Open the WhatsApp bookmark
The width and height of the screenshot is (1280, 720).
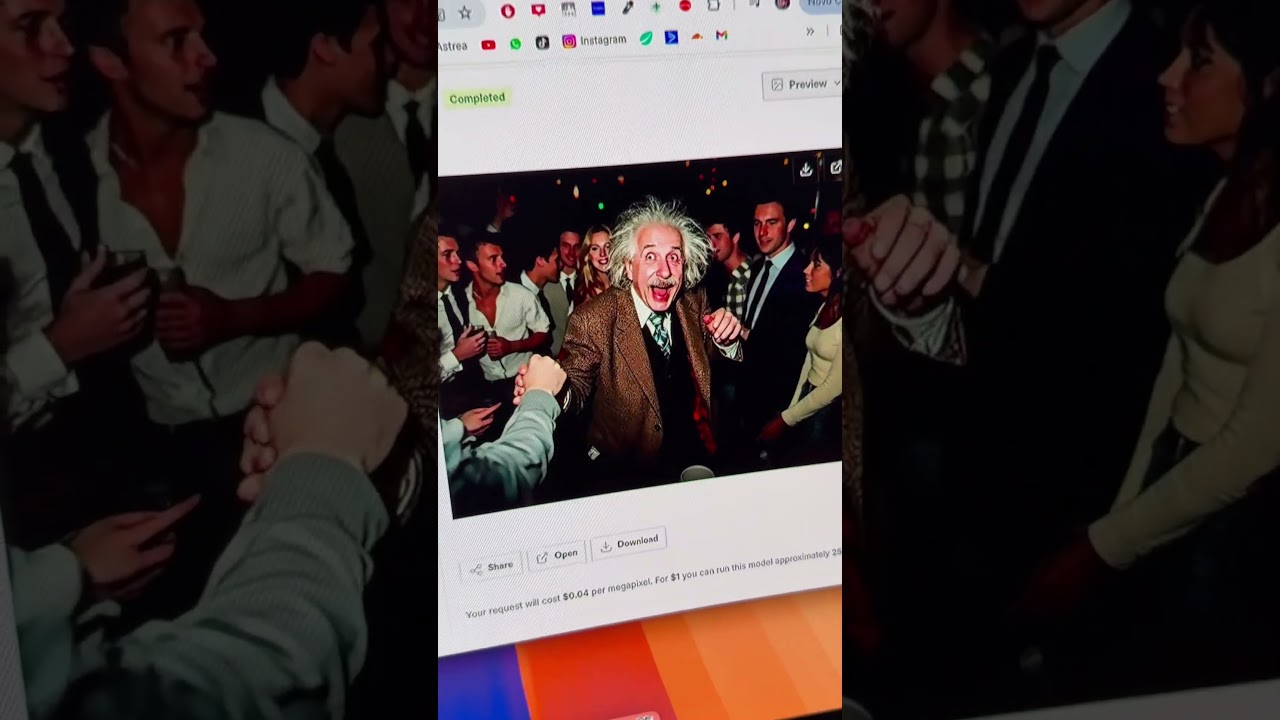point(515,44)
